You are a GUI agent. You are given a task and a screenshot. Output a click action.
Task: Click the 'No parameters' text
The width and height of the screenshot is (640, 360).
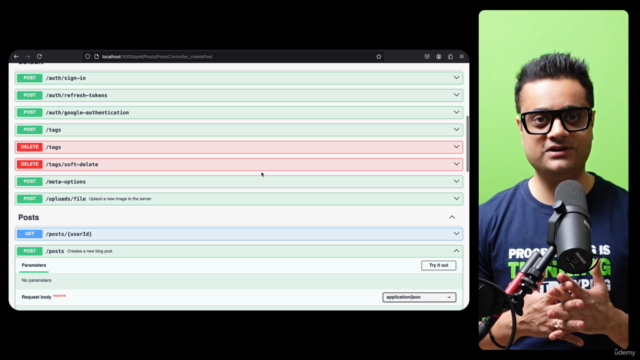tap(36, 280)
